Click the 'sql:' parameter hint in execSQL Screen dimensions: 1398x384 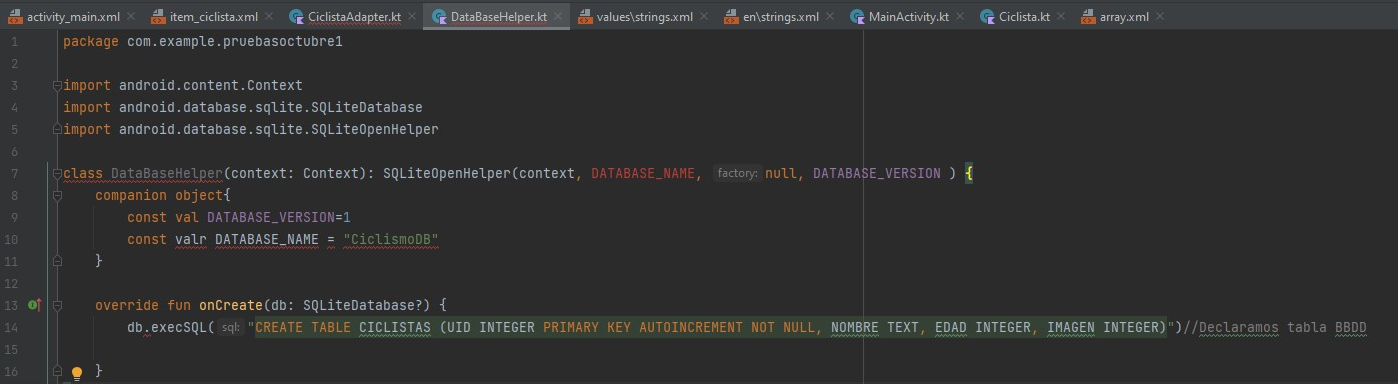[x=230, y=327]
